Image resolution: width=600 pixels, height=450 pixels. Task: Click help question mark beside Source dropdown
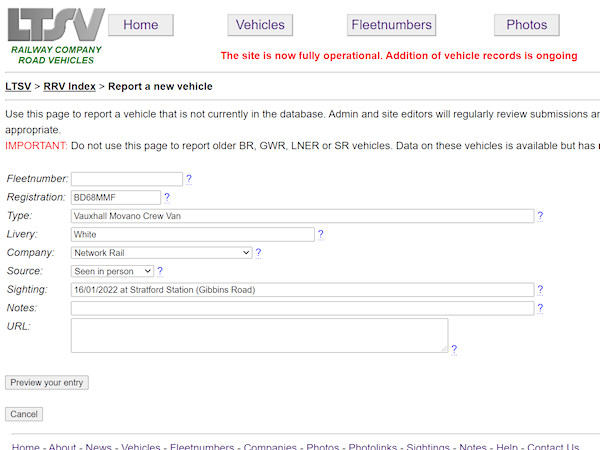pos(160,271)
